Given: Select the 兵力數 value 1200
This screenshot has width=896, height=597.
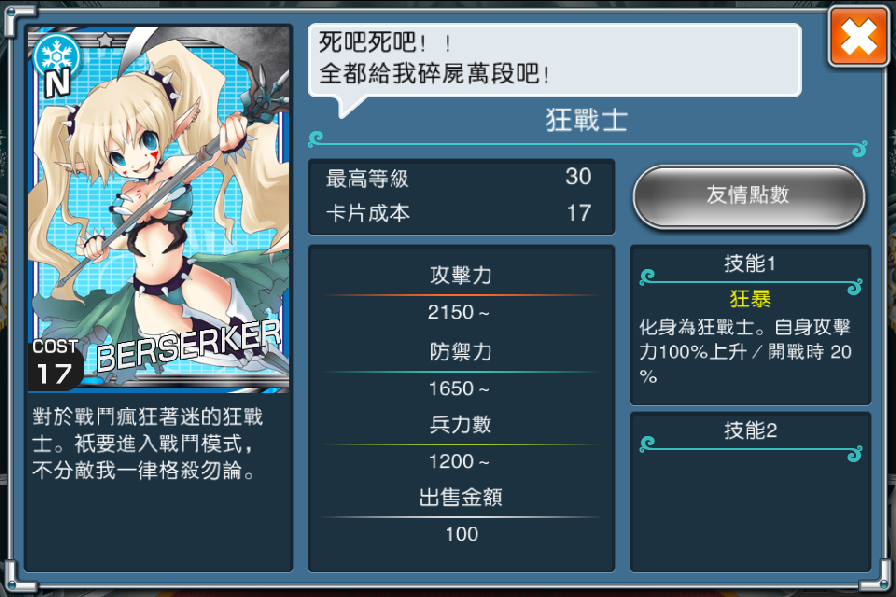Looking at the screenshot, I should (459, 461).
